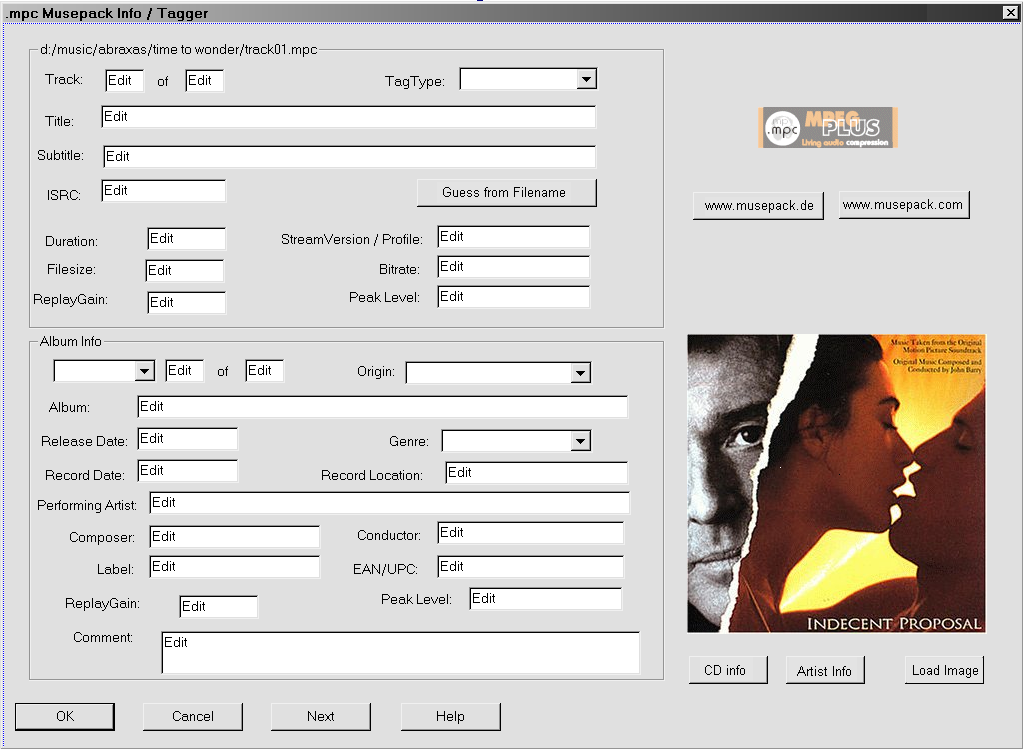Click the Indecent Proposal album cover image
The width and height of the screenshot is (1024, 749).
[x=836, y=483]
